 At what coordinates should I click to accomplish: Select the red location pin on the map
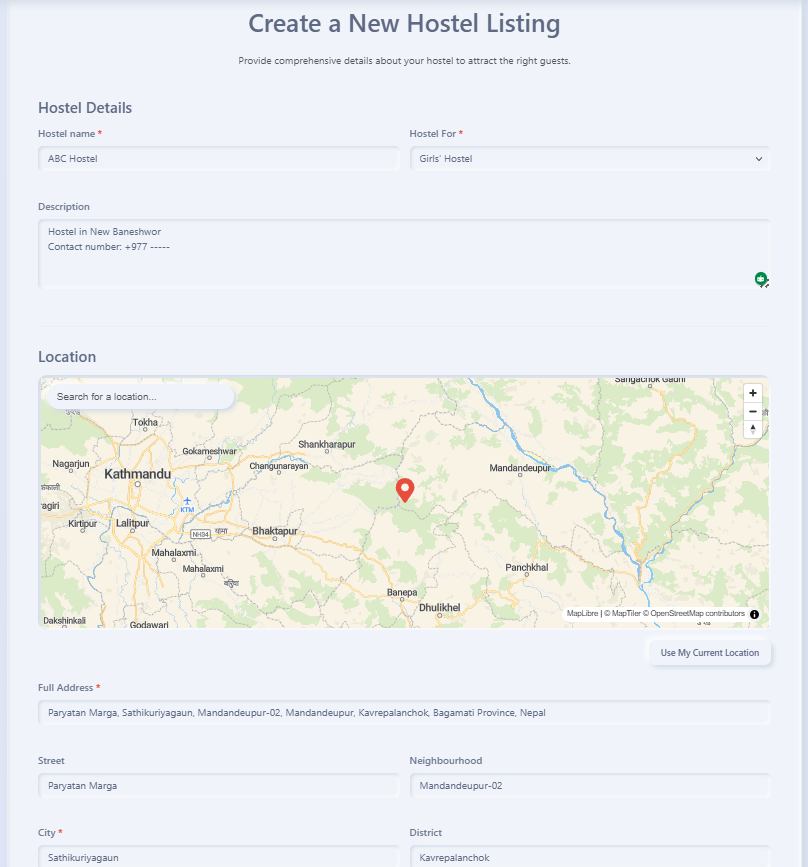pyautogui.click(x=405, y=490)
